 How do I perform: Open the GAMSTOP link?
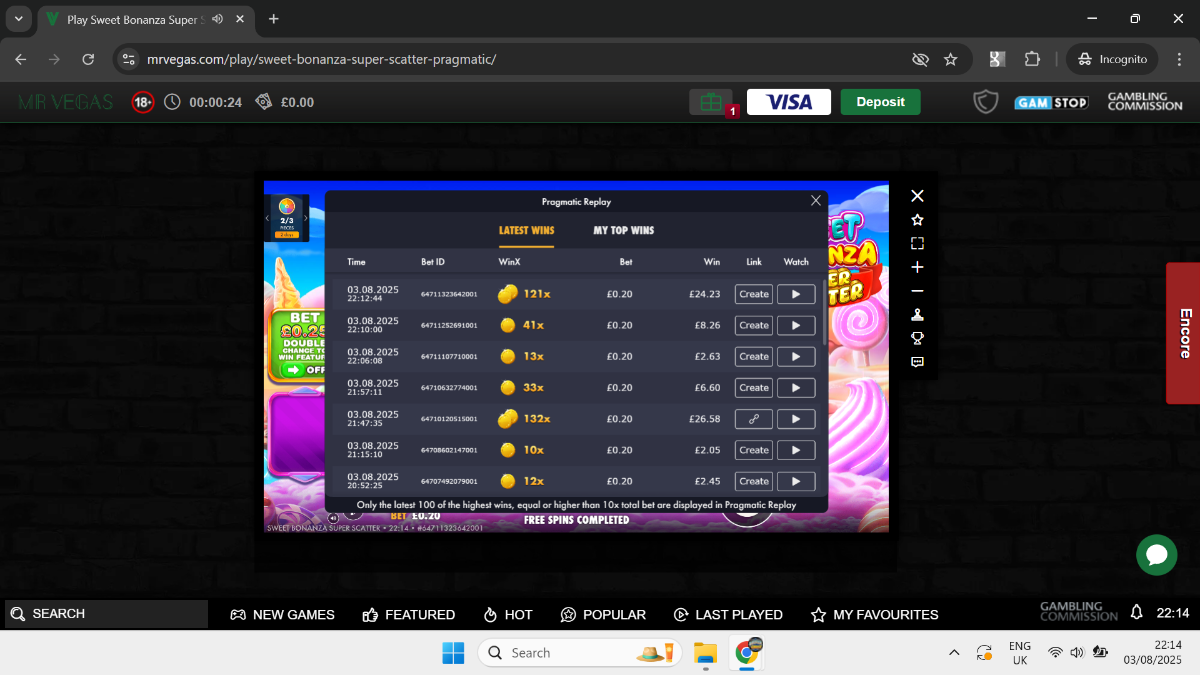pyautogui.click(x=1051, y=102)
